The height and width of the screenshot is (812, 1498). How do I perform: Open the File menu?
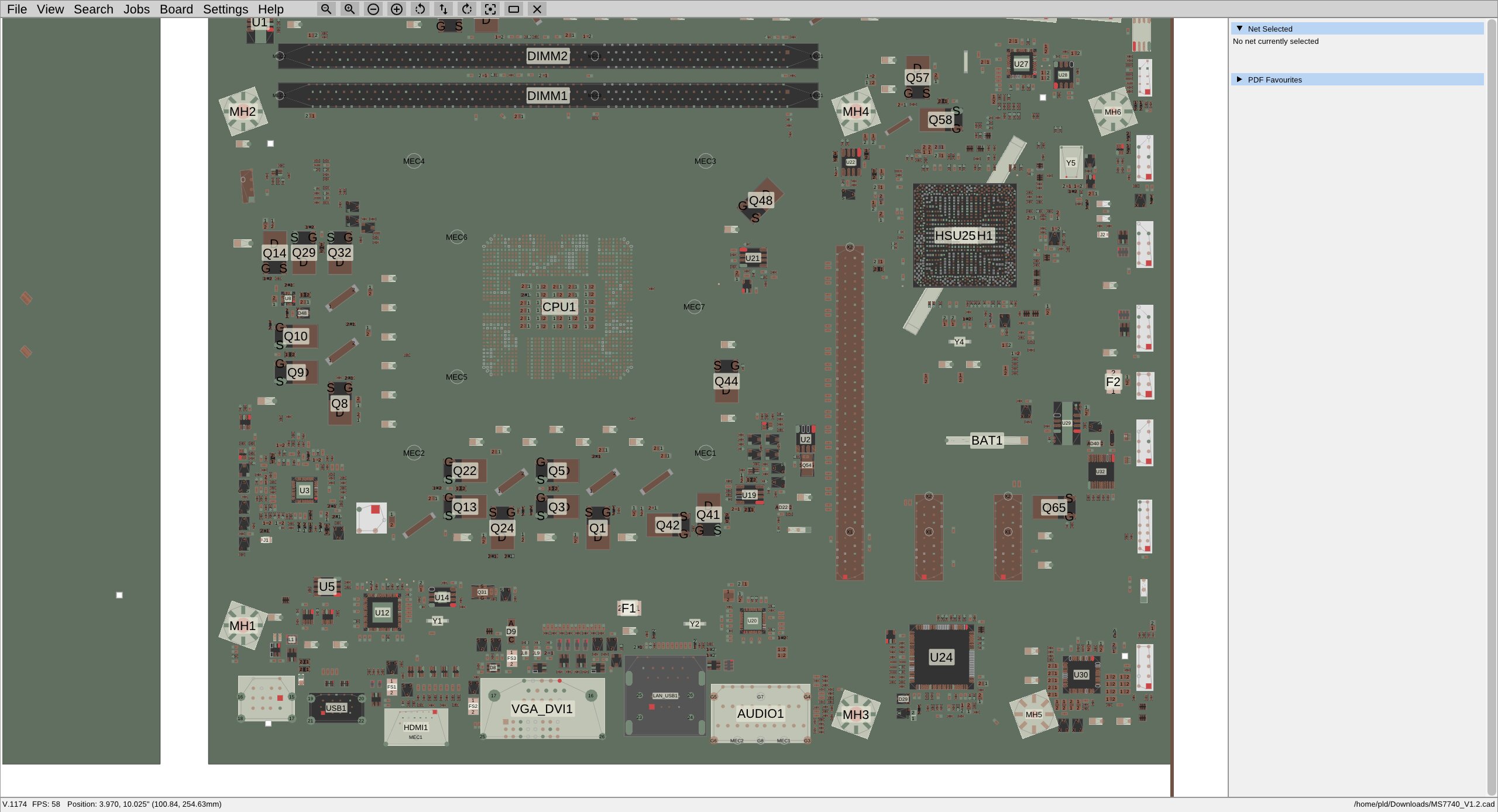point(17,9)
